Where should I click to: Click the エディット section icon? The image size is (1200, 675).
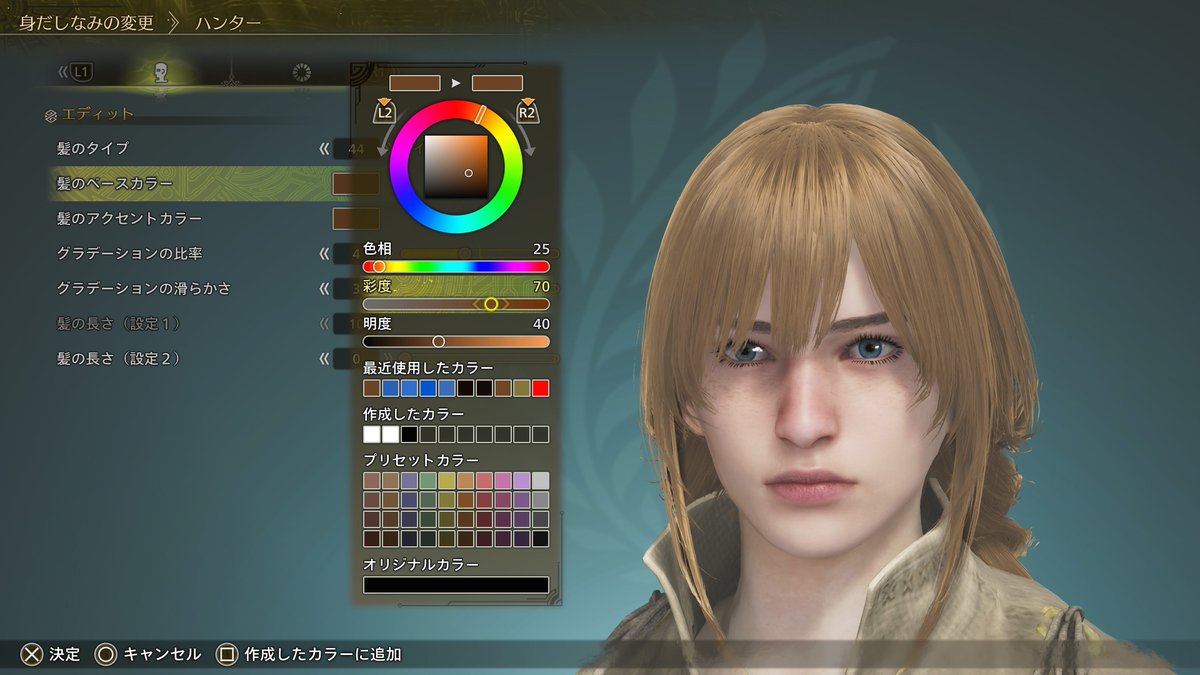click(x=51, y=115)
